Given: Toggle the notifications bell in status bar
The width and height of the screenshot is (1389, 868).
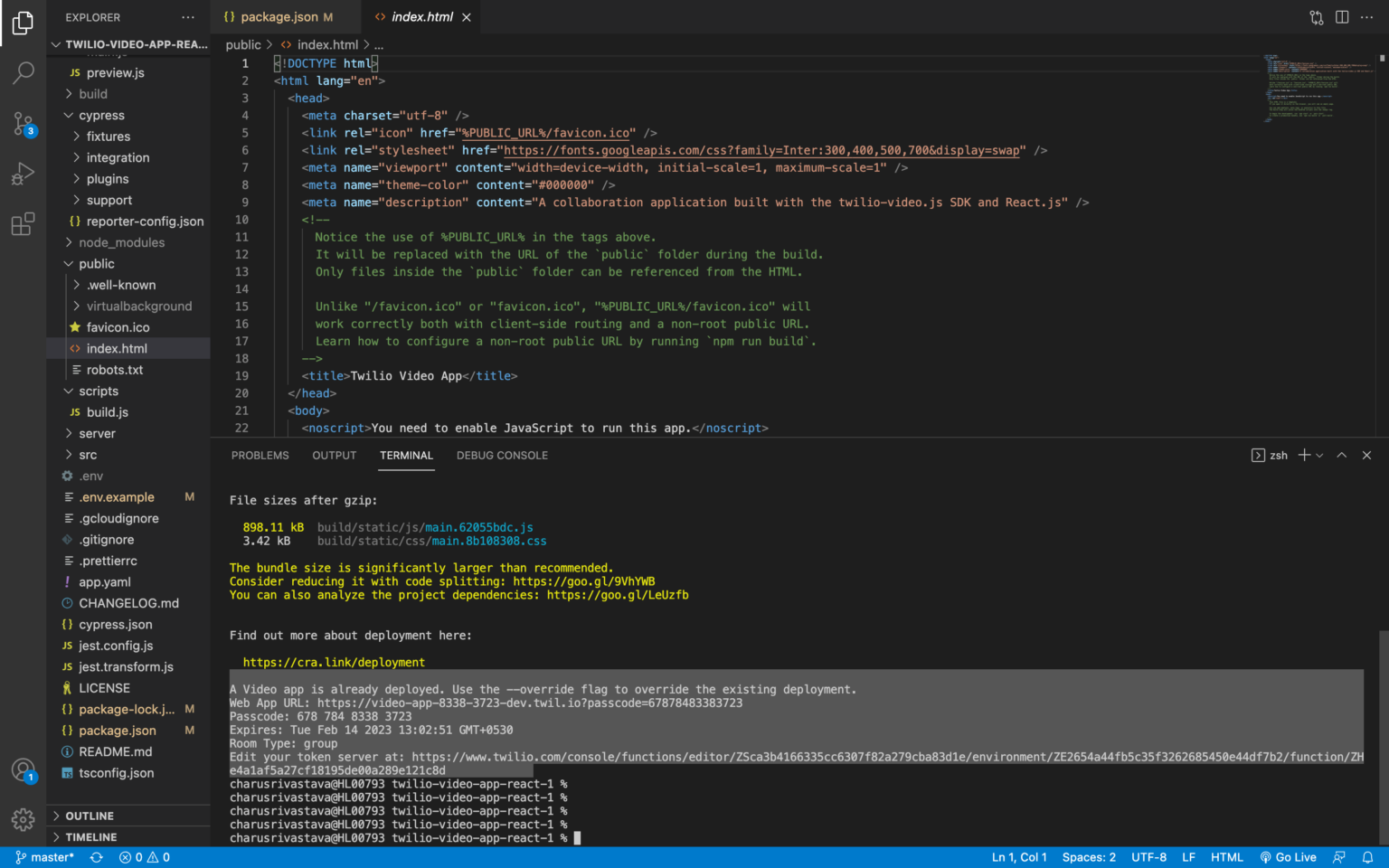Looking at the screenshot, I should click(1365, 856).
